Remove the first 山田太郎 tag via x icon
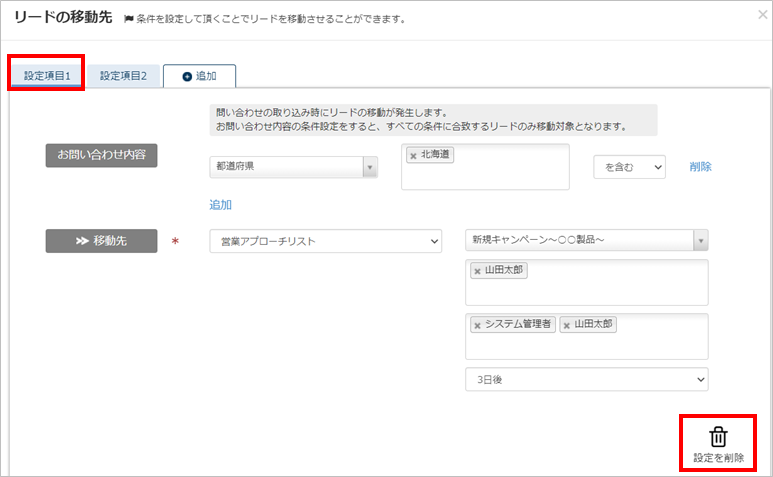This screenshot has width=773, height=477. click(477, 271)
